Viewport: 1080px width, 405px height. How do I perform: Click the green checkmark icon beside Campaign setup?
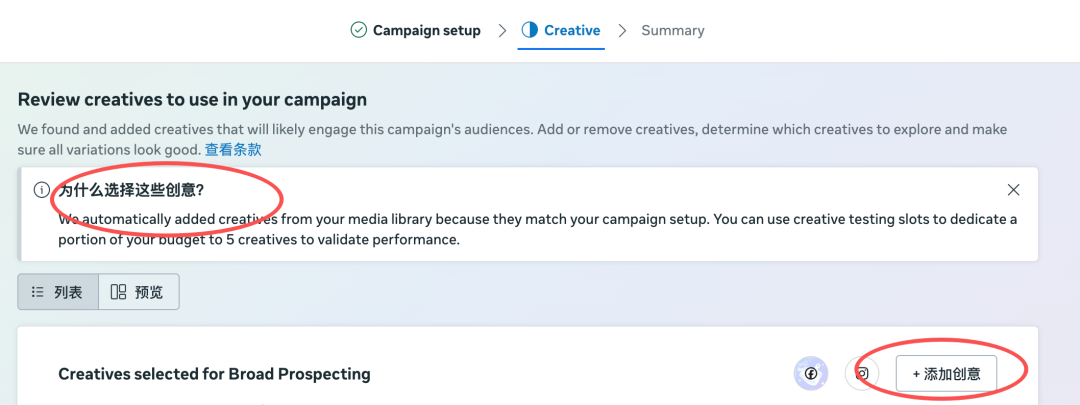click(x=358, y=30)
